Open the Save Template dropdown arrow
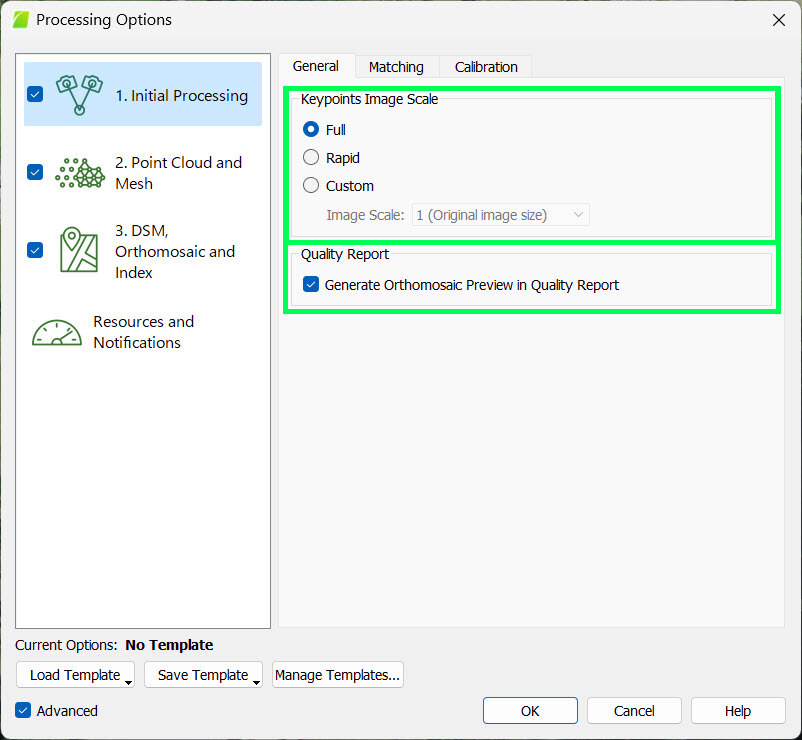The height and width of the screenshot is (740, 802). point(252,678)
